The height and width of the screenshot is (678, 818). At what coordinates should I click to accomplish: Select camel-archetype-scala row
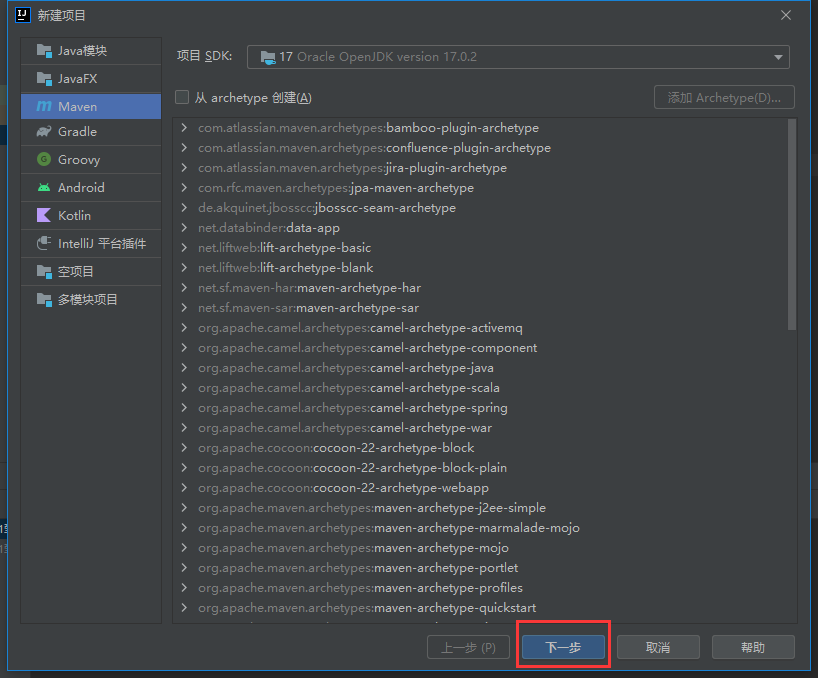pos(480,388)
